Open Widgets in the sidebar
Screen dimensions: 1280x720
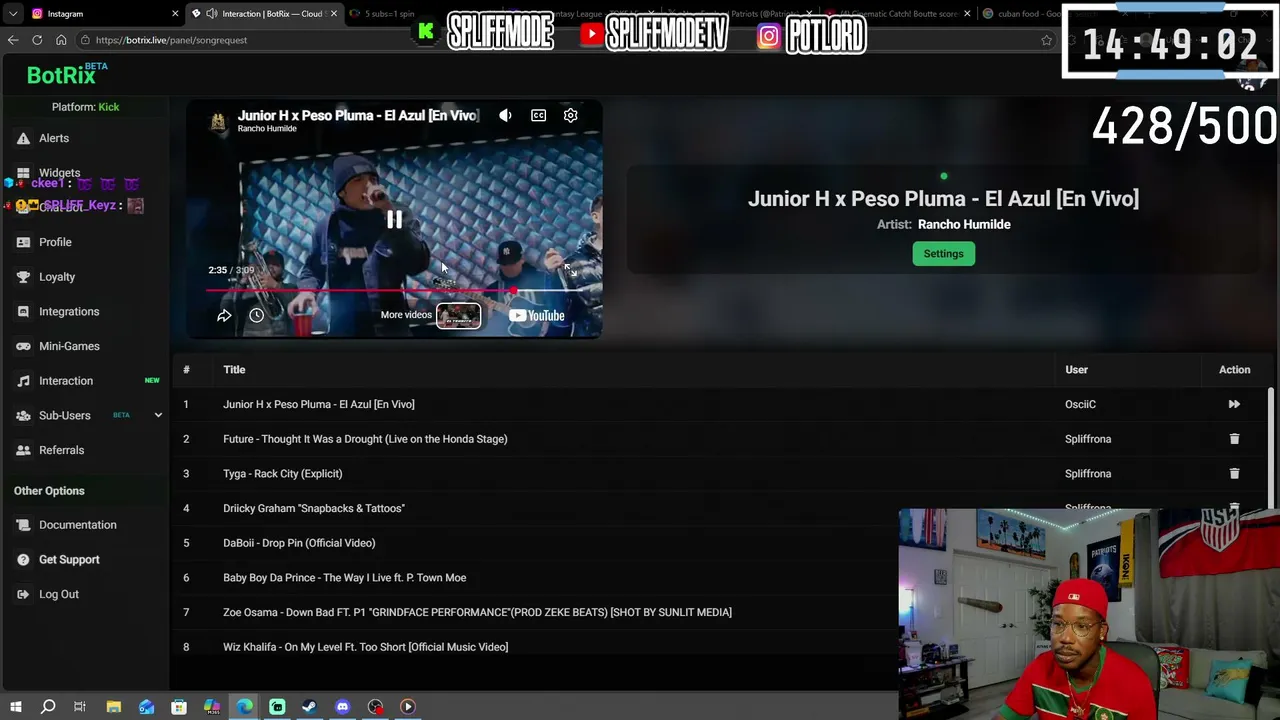coord(59,173)
